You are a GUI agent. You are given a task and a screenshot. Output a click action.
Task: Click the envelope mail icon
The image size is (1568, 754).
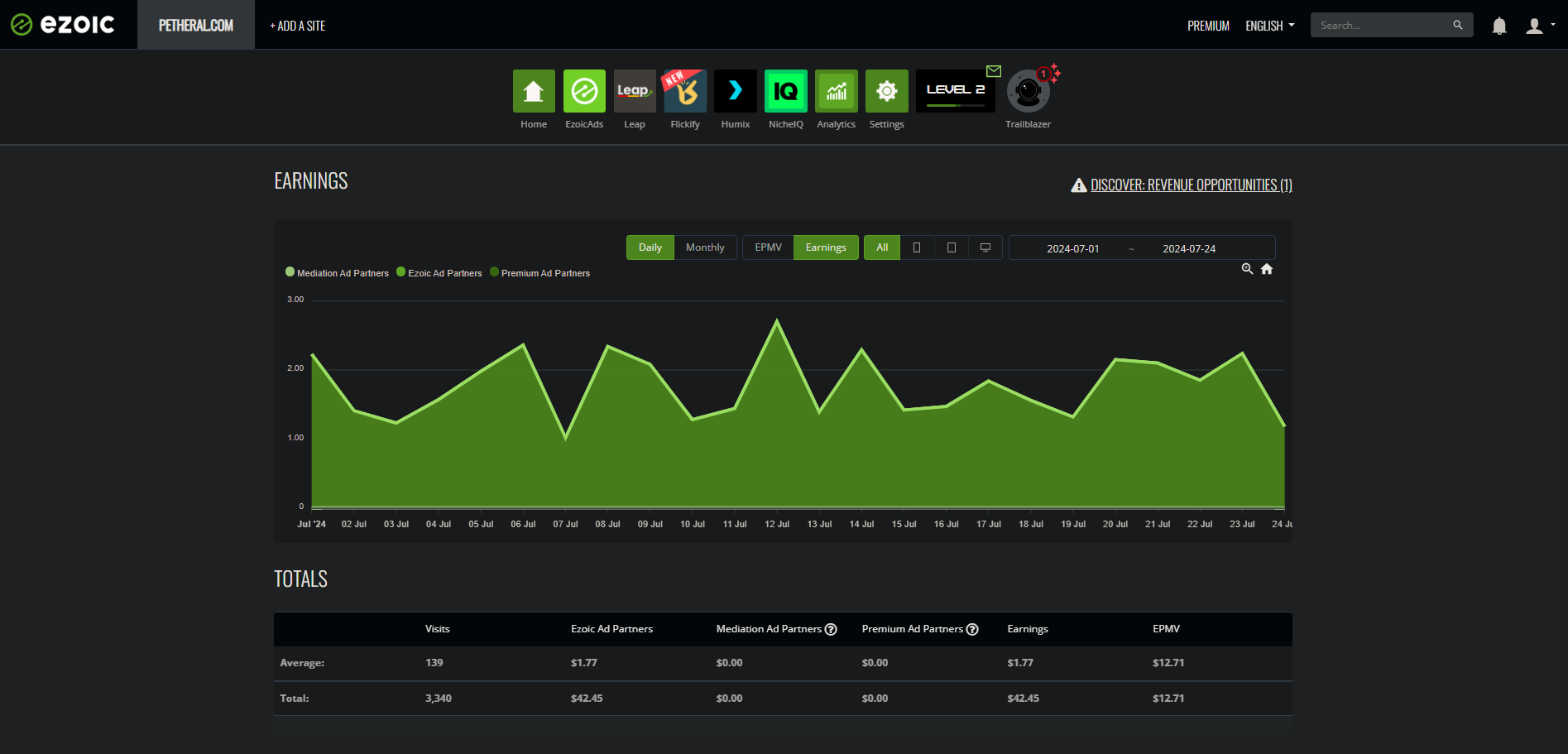tap(994, 71)
